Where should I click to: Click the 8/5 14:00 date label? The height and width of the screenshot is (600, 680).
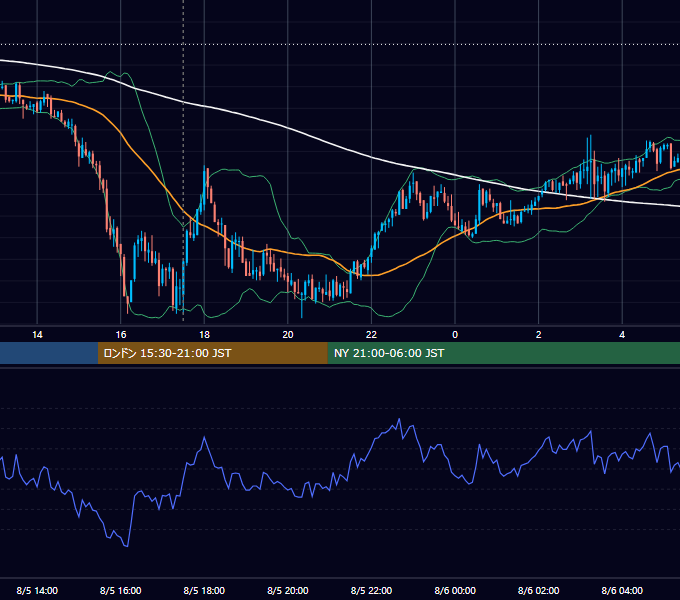click(x=37, y=591)
